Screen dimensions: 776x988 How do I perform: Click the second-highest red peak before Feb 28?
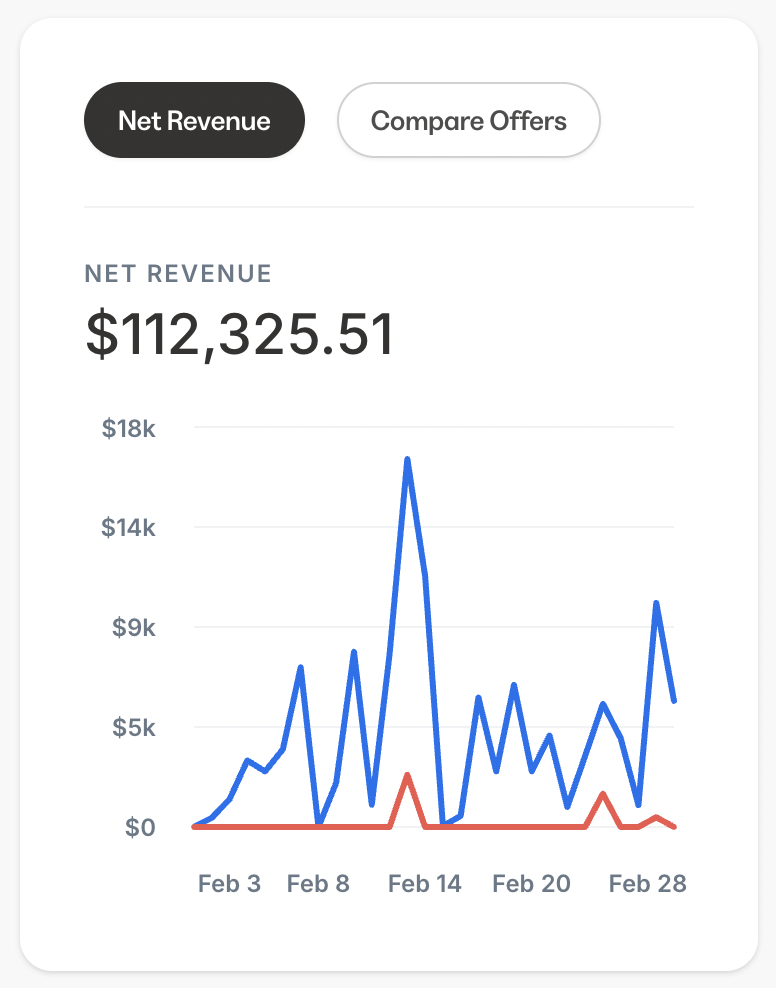(x=602, y=794)
